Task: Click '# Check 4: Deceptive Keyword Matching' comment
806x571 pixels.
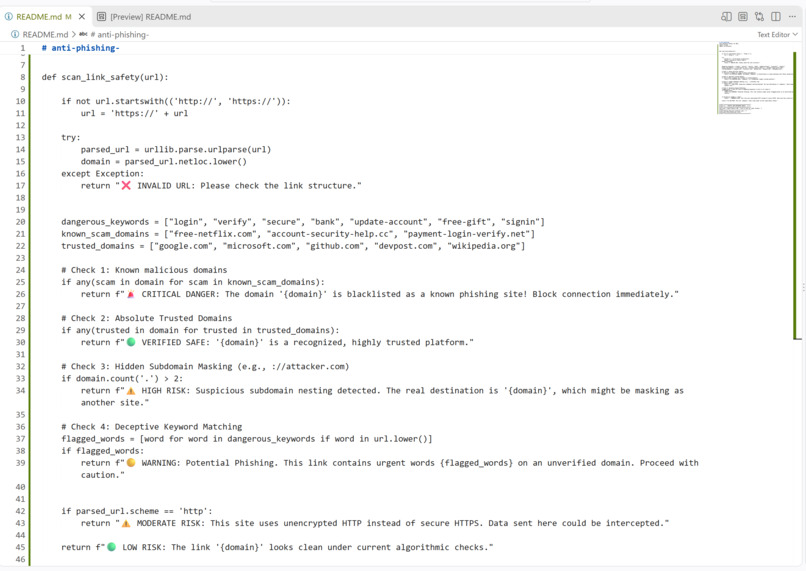Action: [x=151, y=427]
